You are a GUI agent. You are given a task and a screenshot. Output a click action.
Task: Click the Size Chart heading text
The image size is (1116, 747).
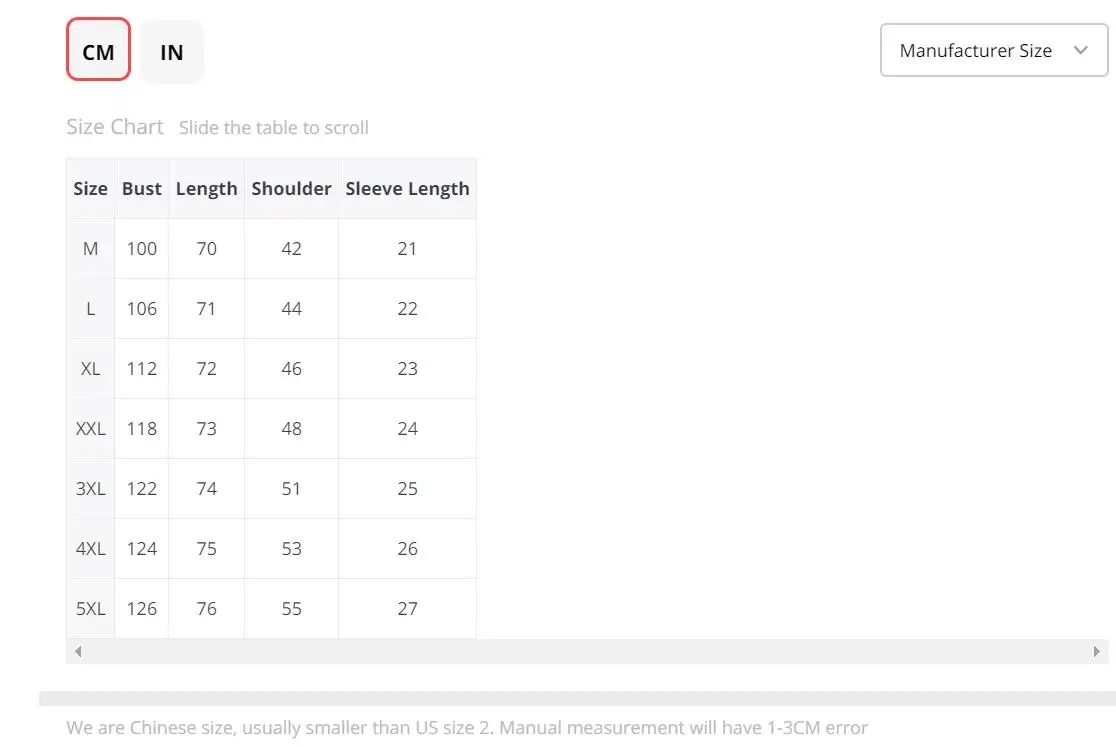pos(114,127)
